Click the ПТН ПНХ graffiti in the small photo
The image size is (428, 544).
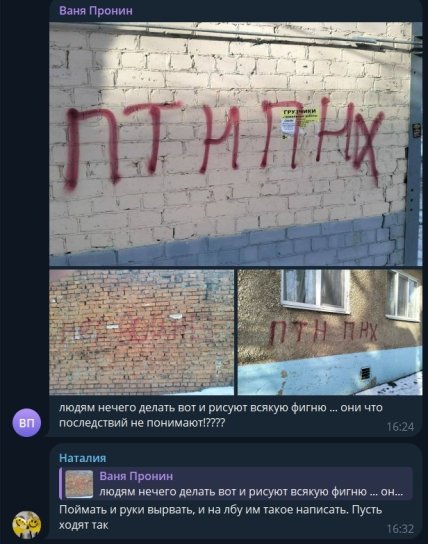[323, 333]
